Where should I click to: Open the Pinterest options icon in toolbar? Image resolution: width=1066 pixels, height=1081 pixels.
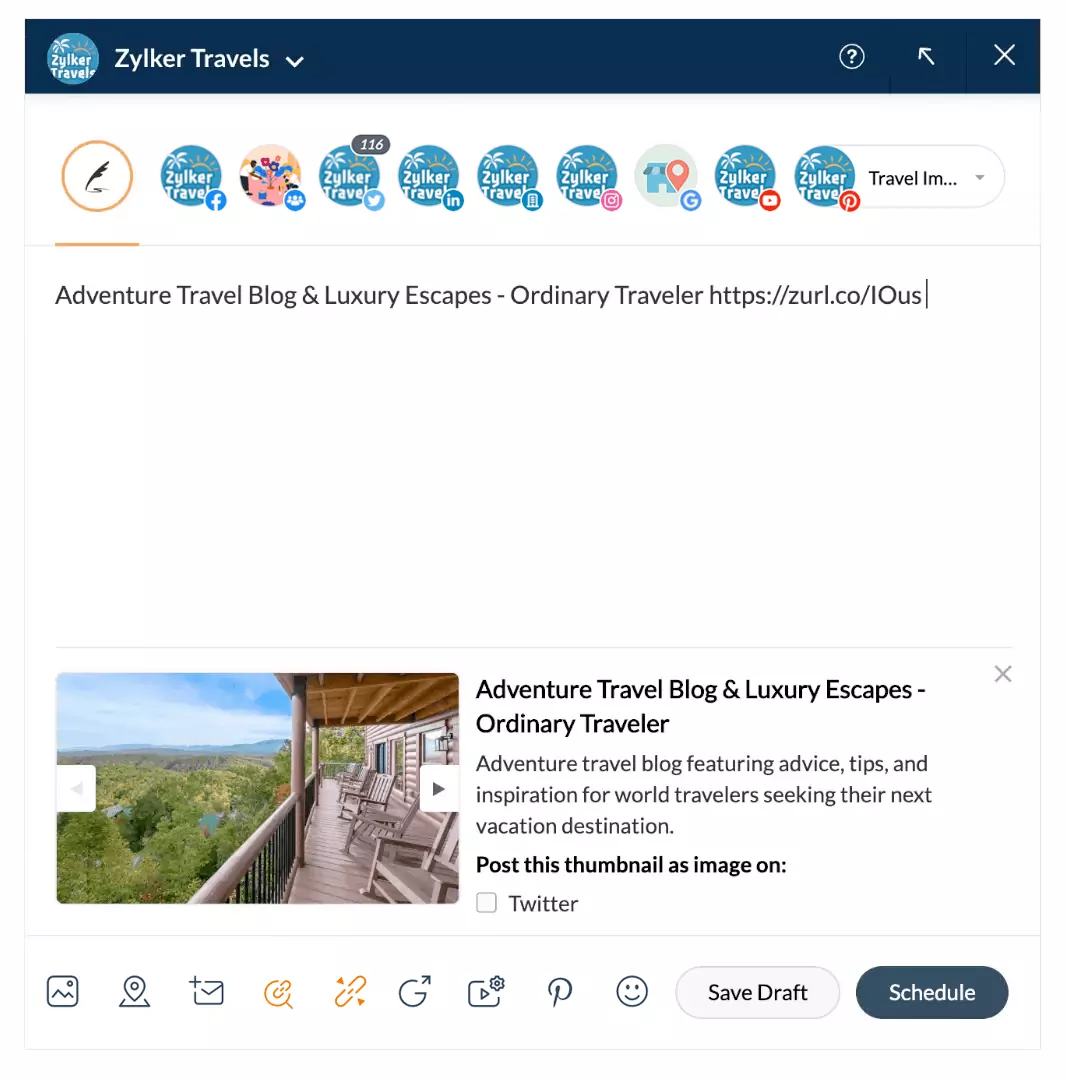click(x=560, y=993)
